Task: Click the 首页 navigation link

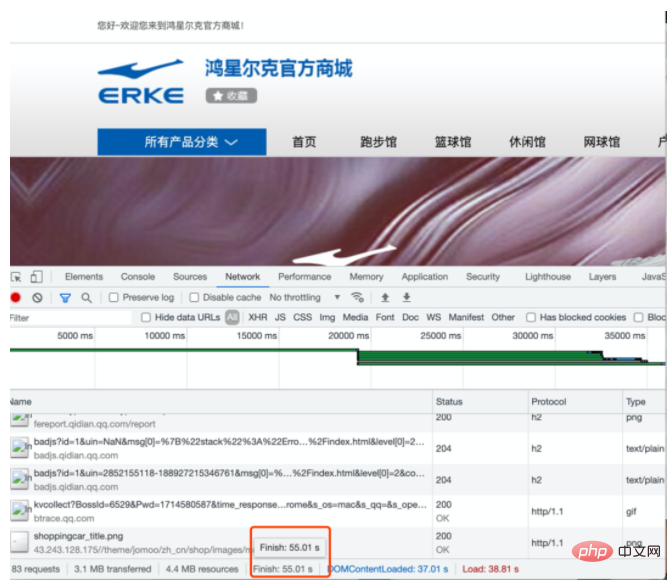Action: click(304, 142)
